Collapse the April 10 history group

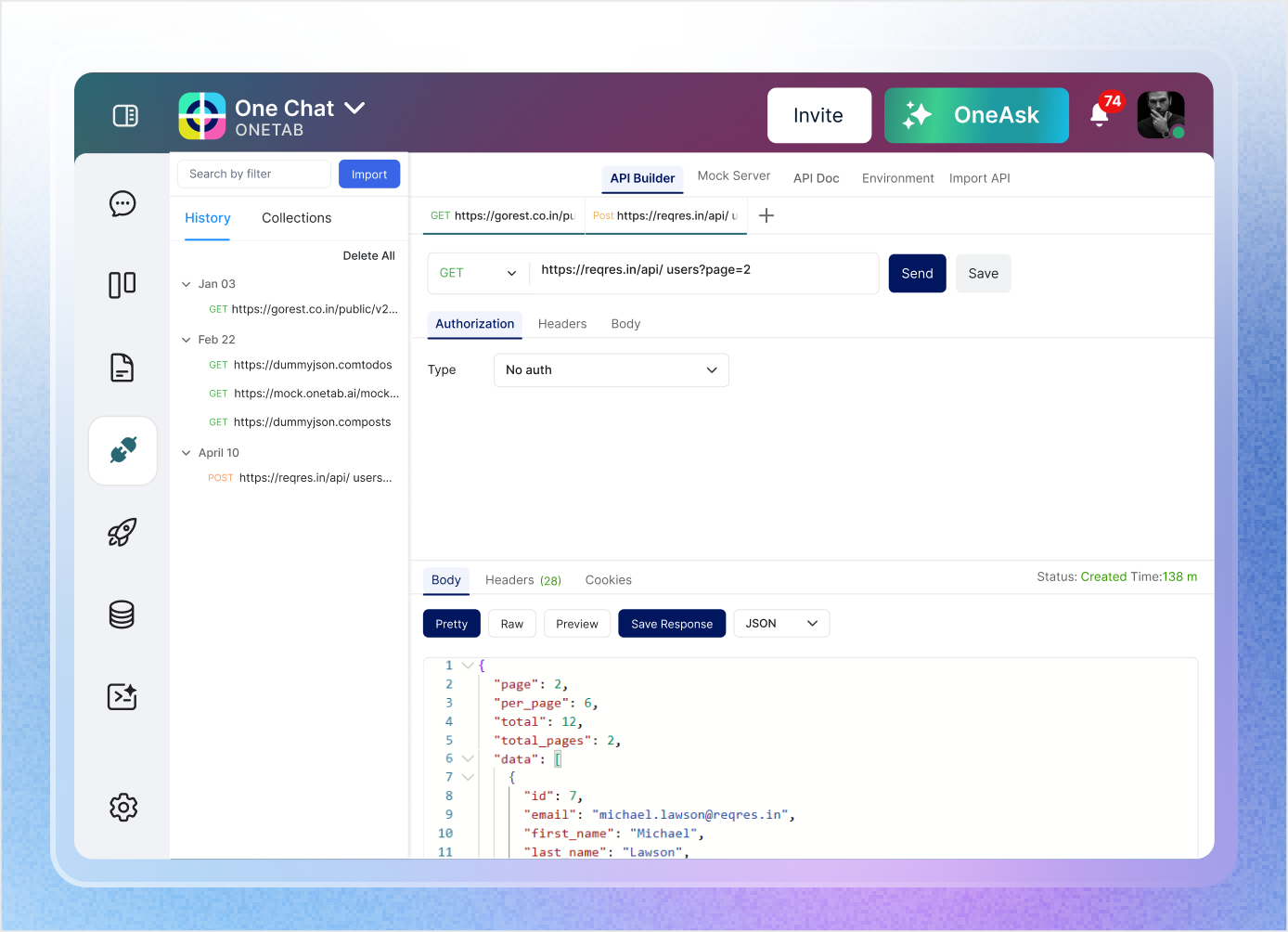(x=187, y=453)
